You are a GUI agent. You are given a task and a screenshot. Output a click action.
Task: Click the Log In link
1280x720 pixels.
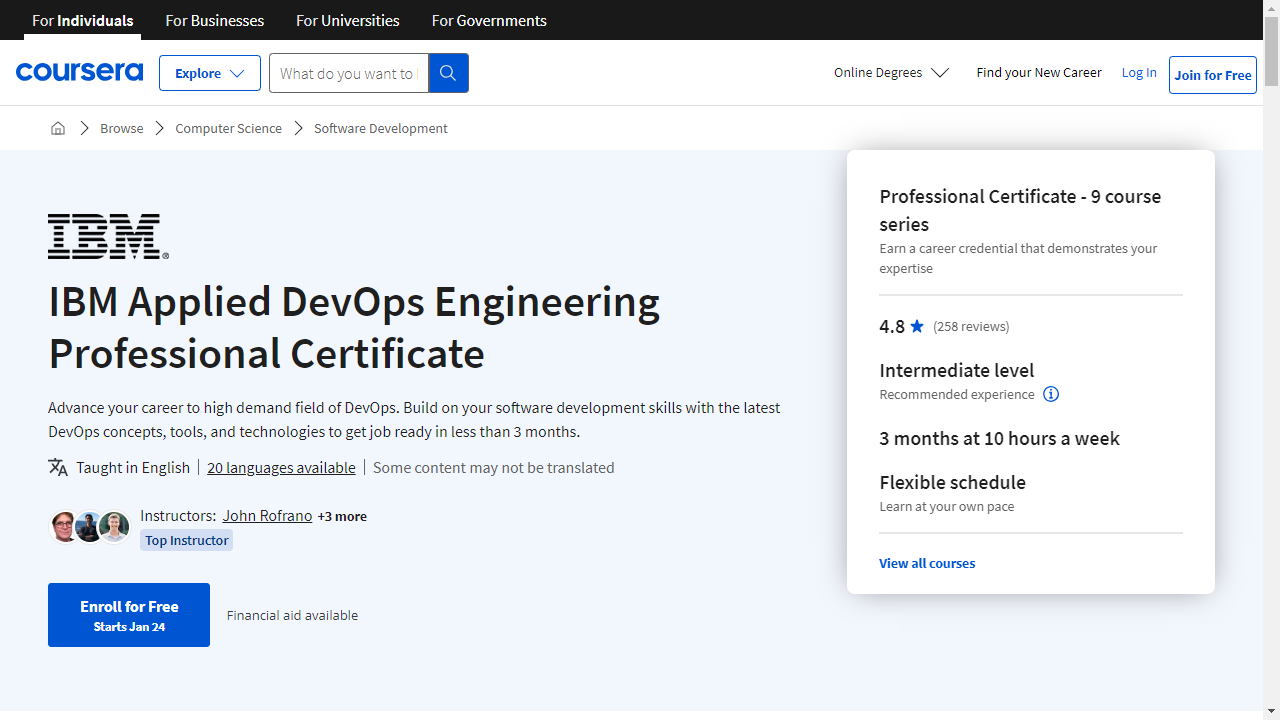1139,73
